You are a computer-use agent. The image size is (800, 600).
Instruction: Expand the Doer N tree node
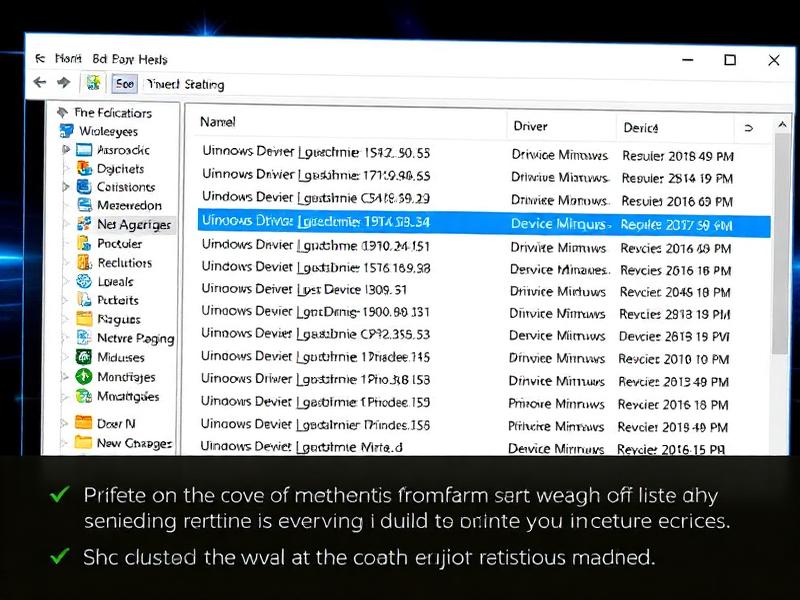(x=64, y=423)
